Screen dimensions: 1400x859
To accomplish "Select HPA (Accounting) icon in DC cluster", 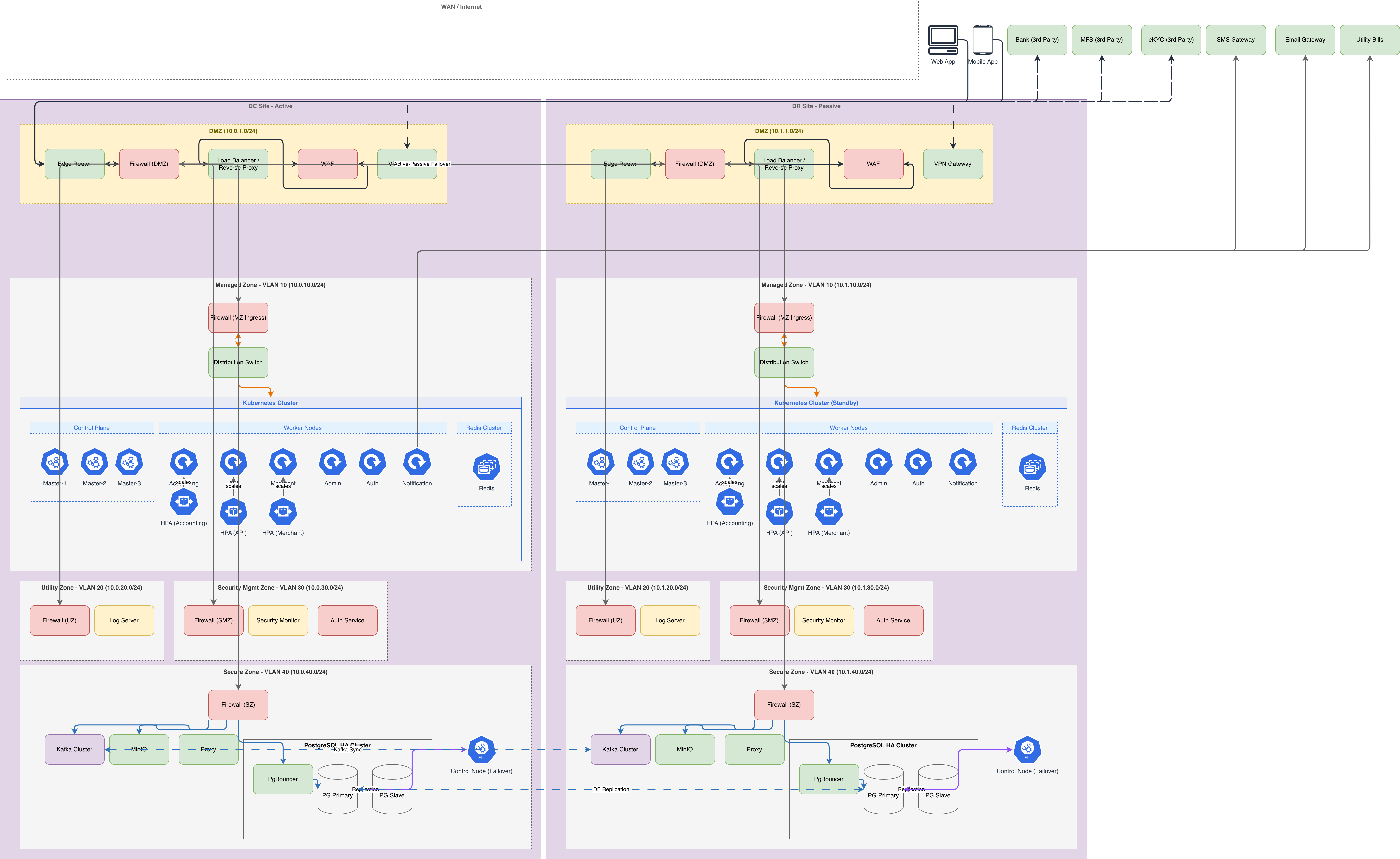I will [x=184, y=502].
